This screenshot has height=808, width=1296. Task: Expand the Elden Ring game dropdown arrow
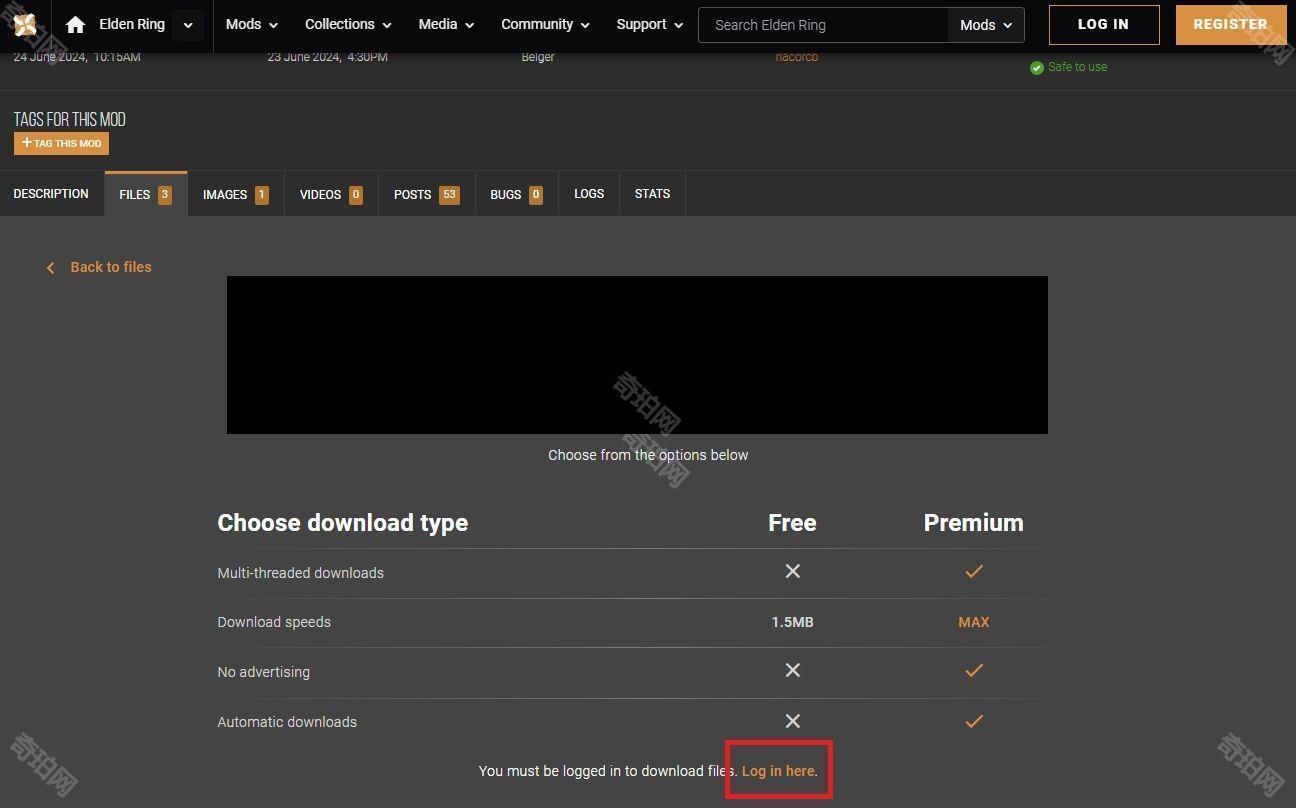(x=188, y=25)
